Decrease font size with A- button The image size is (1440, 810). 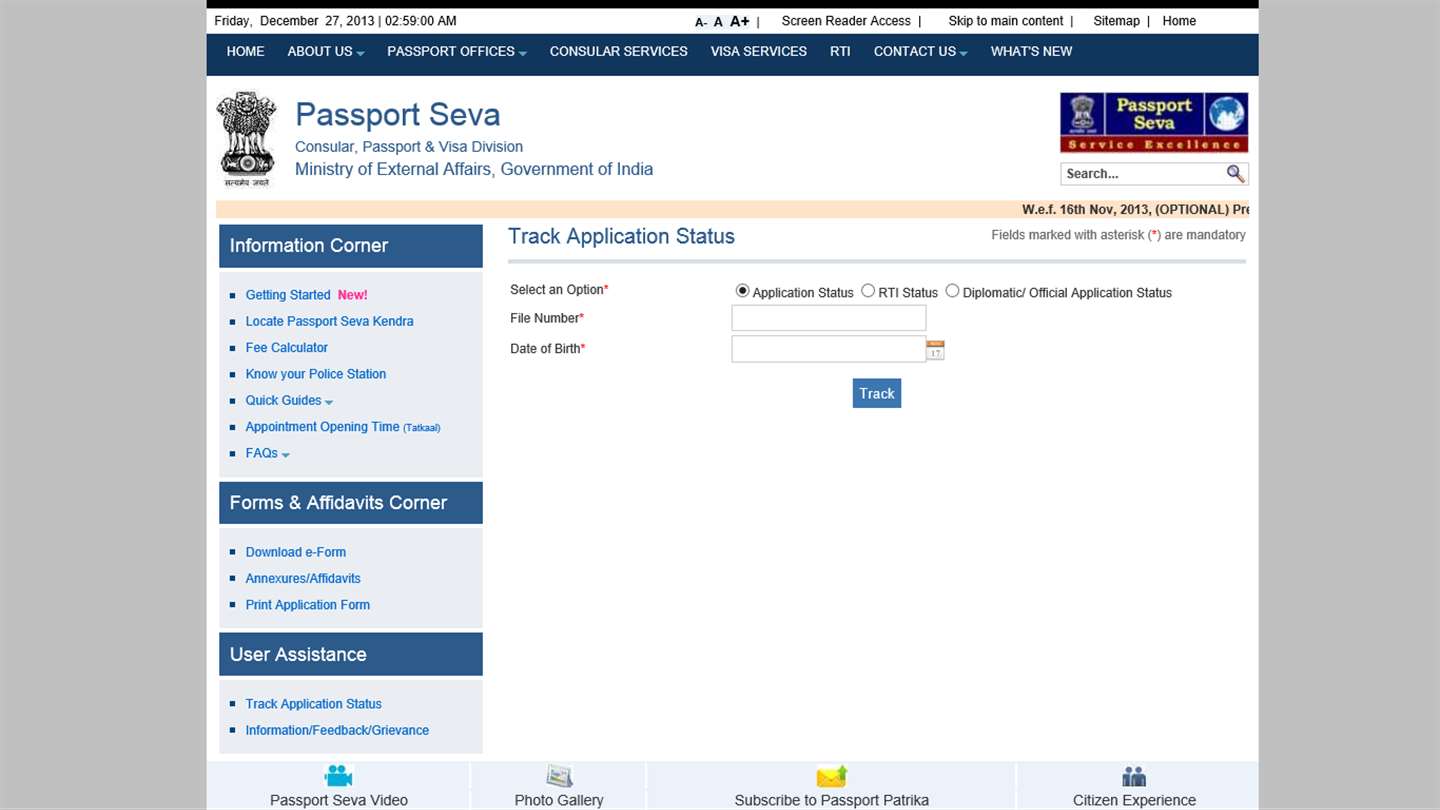click(700, 22)
